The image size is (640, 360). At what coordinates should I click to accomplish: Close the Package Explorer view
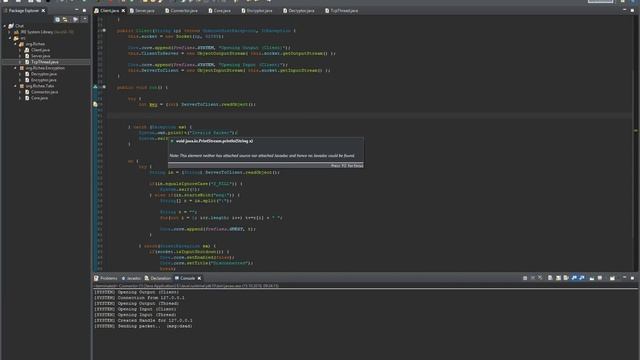click(43, 11)
